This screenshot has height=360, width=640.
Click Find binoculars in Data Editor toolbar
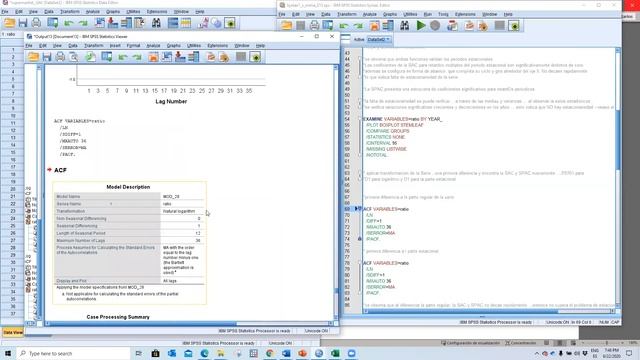156,23
